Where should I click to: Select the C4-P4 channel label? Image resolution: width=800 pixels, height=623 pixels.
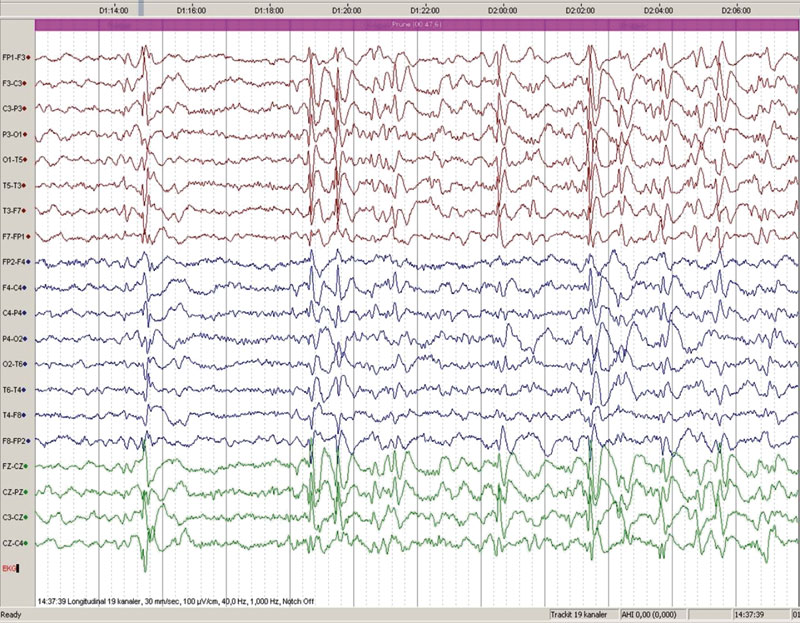pos(13,313)
